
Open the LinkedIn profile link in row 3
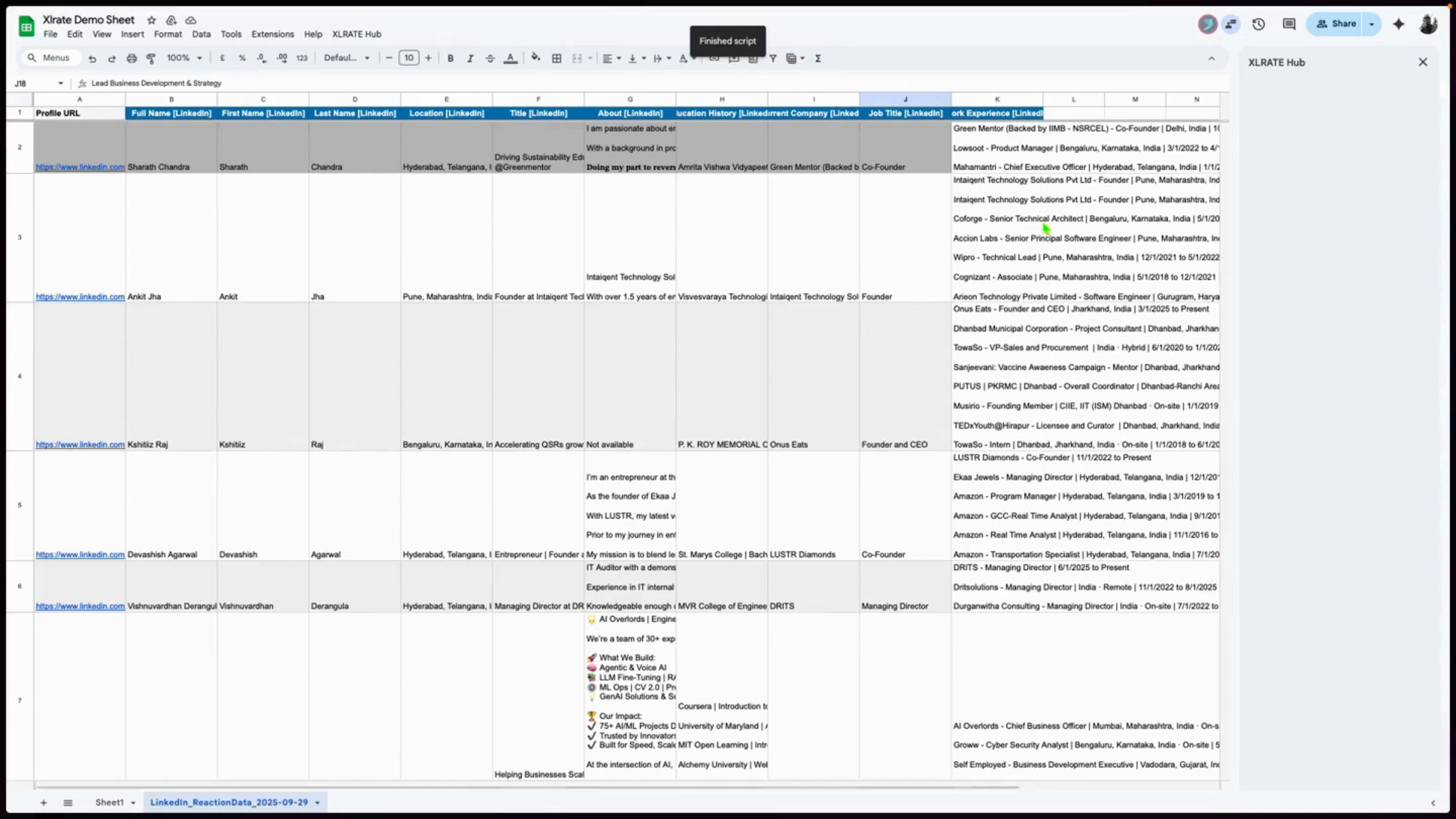coord(80,297)
